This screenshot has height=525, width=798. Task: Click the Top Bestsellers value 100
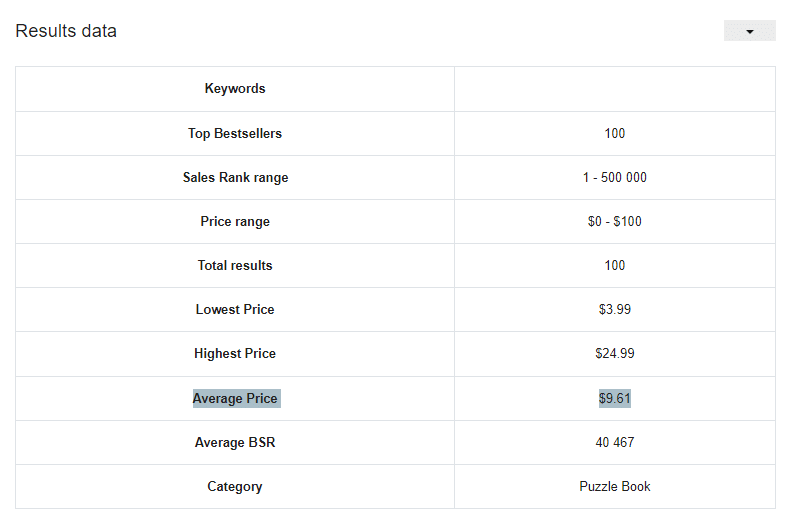tap(614, 133)
